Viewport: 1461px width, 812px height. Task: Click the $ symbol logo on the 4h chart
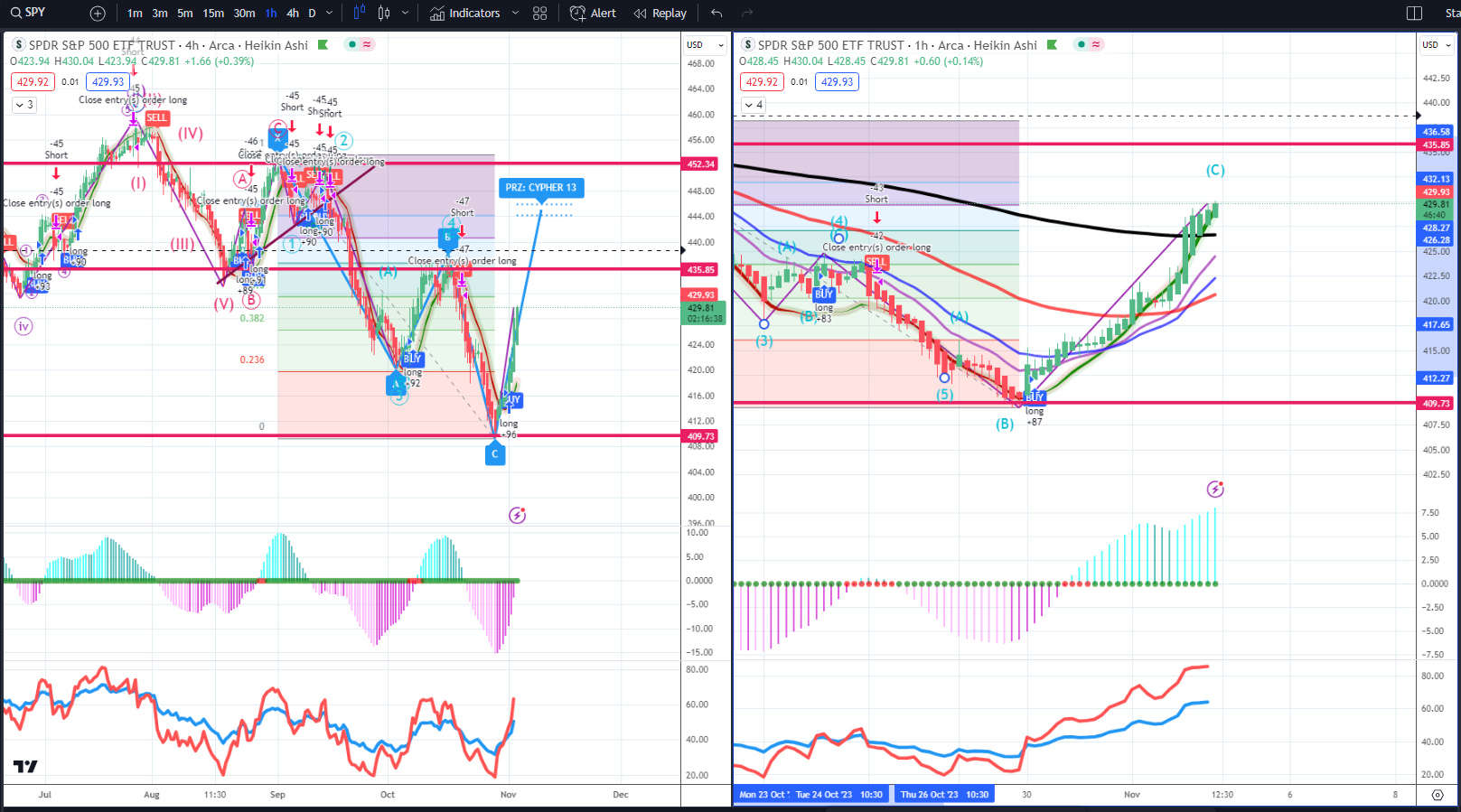click(x=18, y=44)
